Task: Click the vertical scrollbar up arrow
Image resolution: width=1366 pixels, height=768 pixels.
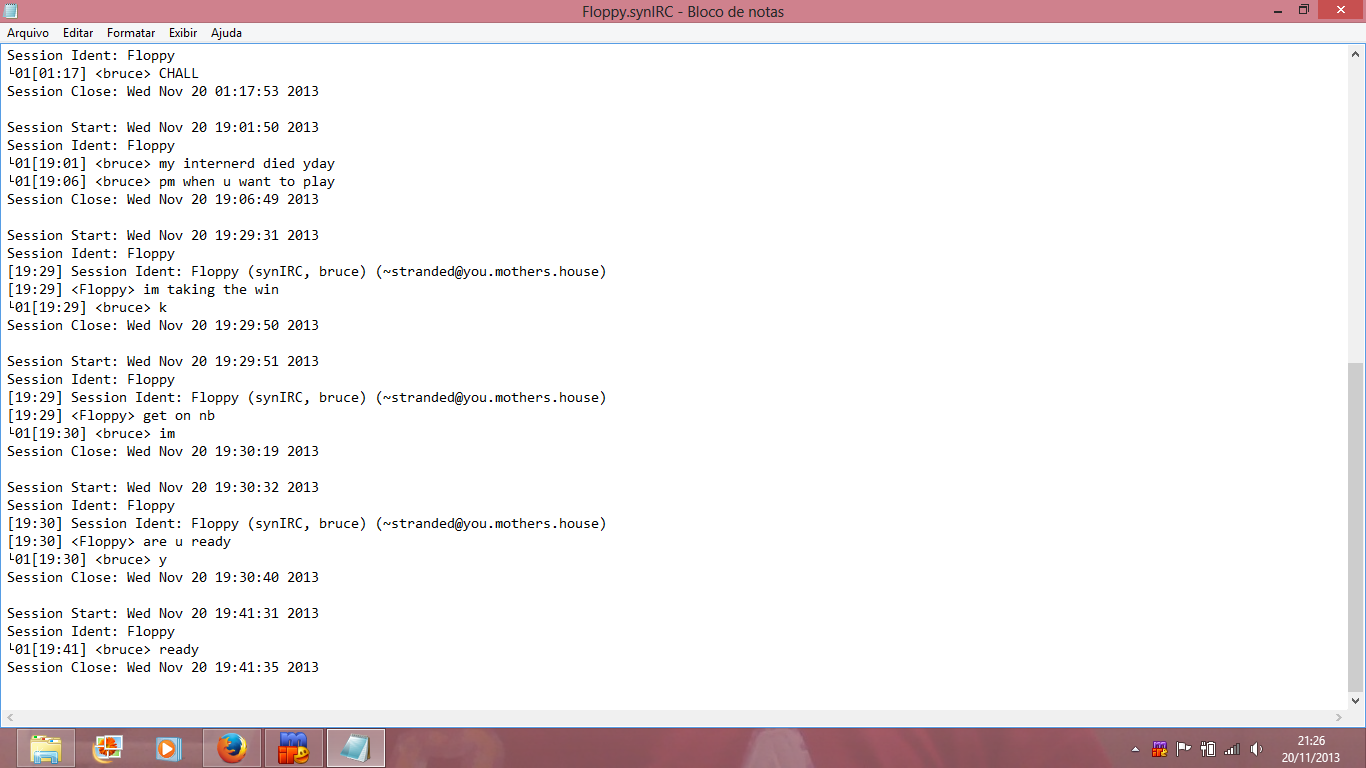Action: (x=1356, y=54)
